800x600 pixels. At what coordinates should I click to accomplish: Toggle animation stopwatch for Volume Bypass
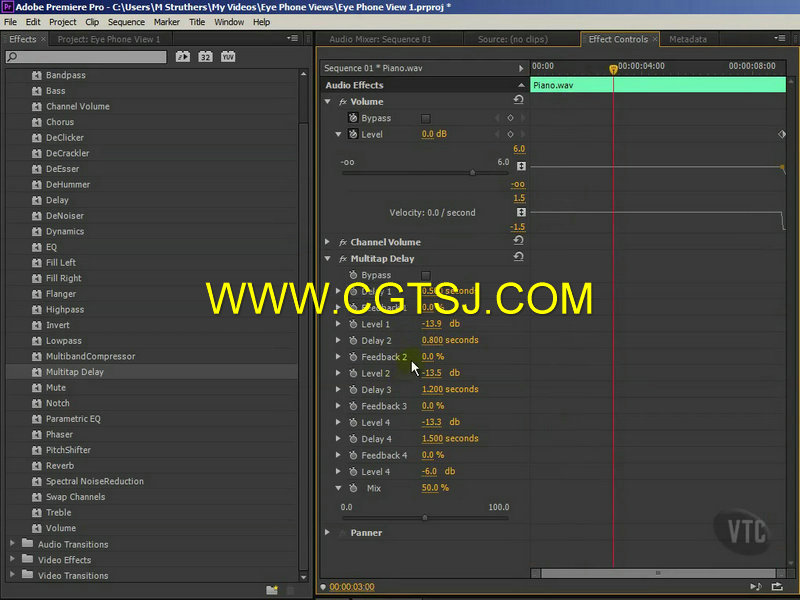coord(353,118)
